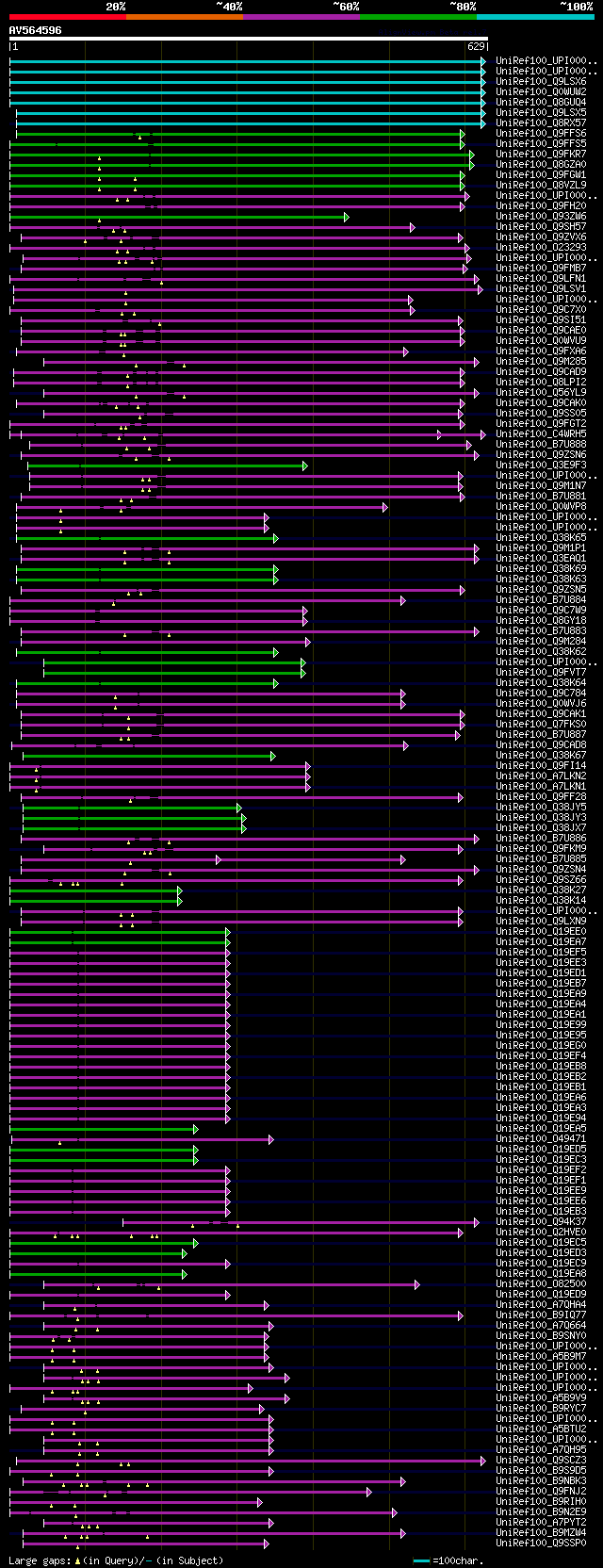The image size is (603, 1568).
Task: Click the UniRef100_Q9FFS6 label
Action: (x=541, y=134)
